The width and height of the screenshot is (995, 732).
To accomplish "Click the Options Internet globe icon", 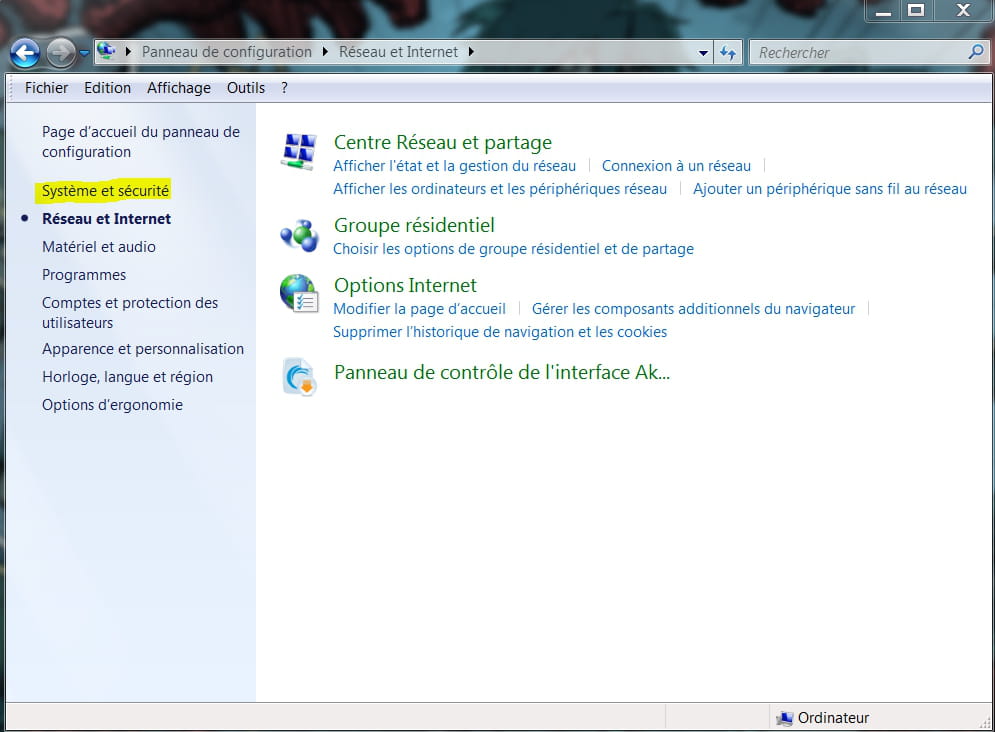I will (x=299, y=294).
